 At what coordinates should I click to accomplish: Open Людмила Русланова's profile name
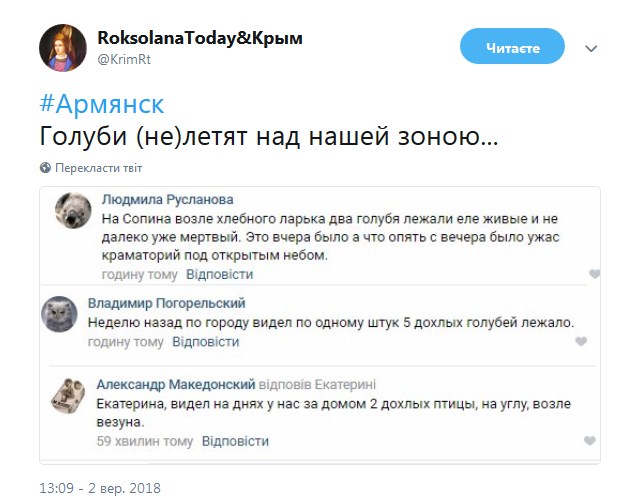[167, 198]
